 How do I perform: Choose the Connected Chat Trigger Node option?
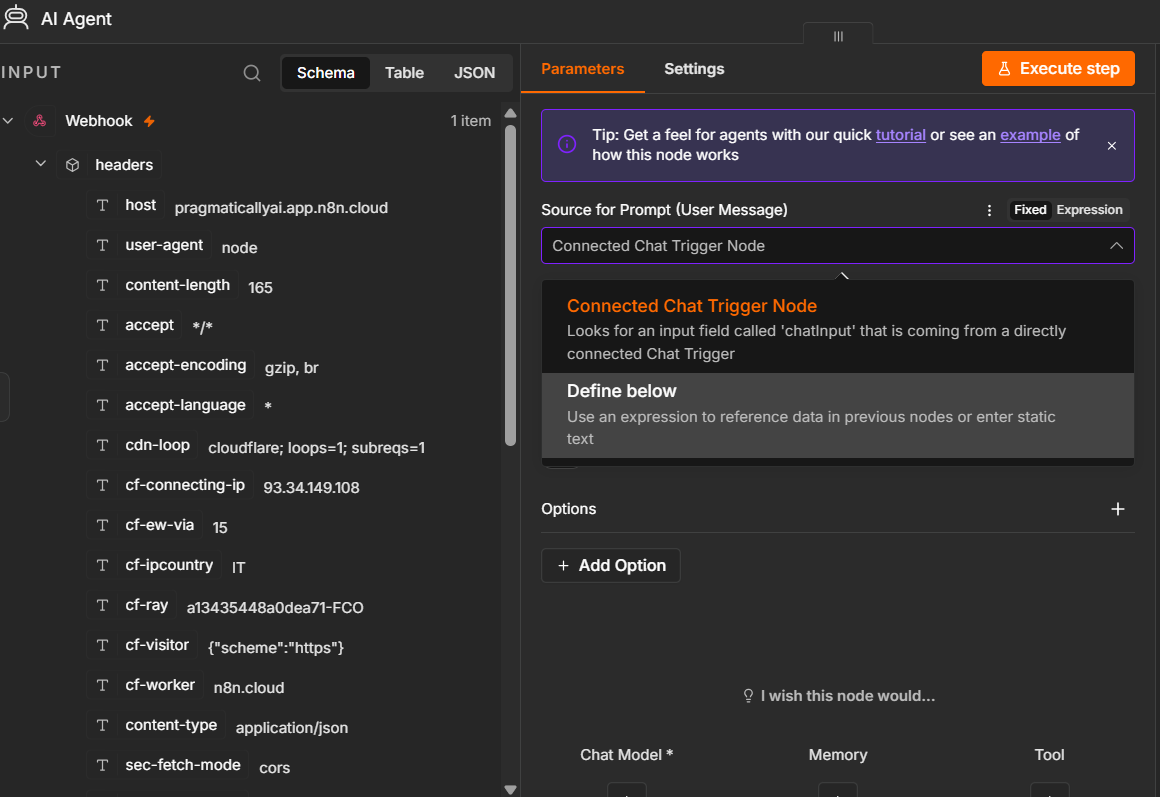pyautogui.click(x=837, y=328)
